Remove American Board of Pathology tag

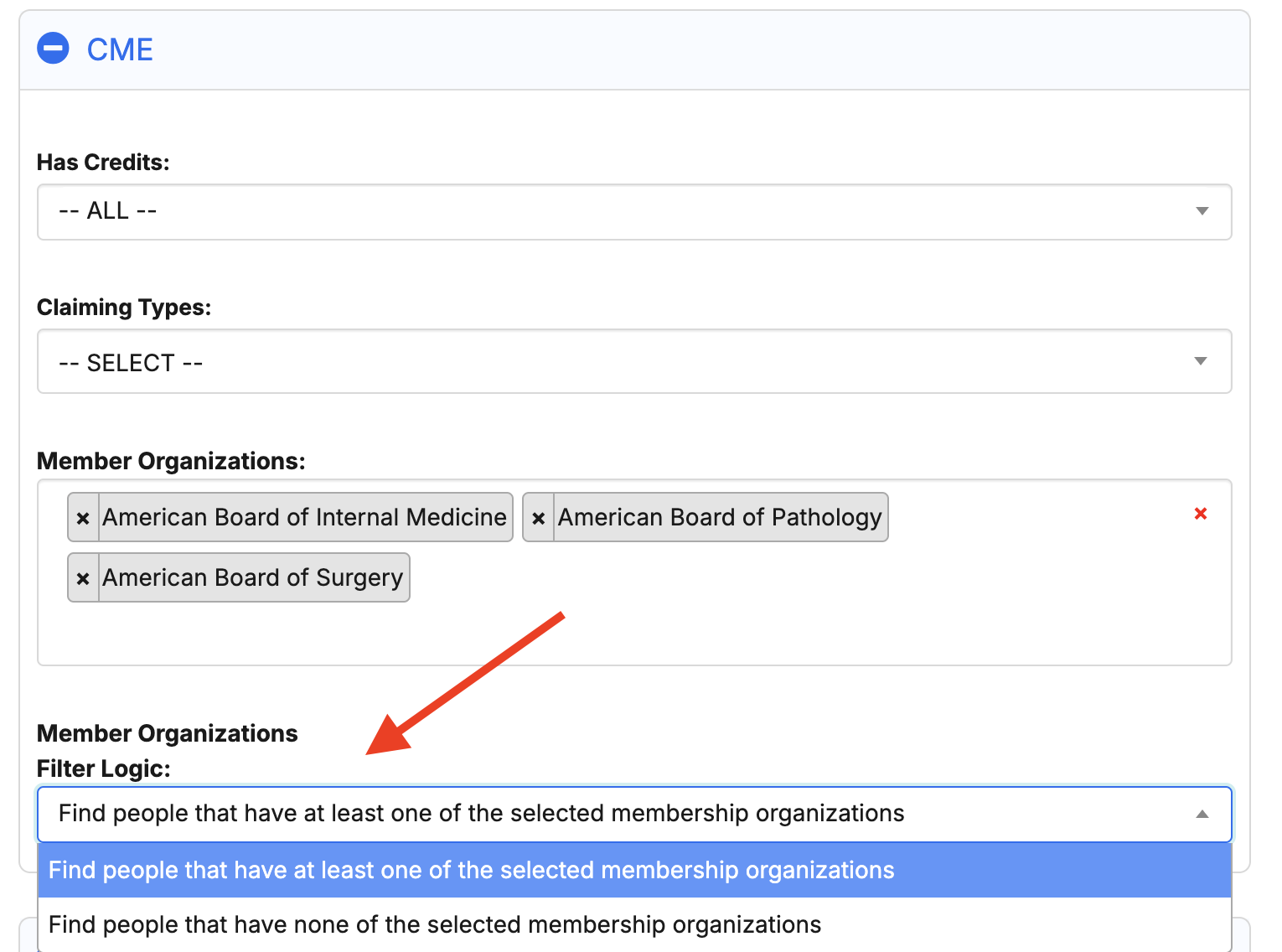click(539, 518)
